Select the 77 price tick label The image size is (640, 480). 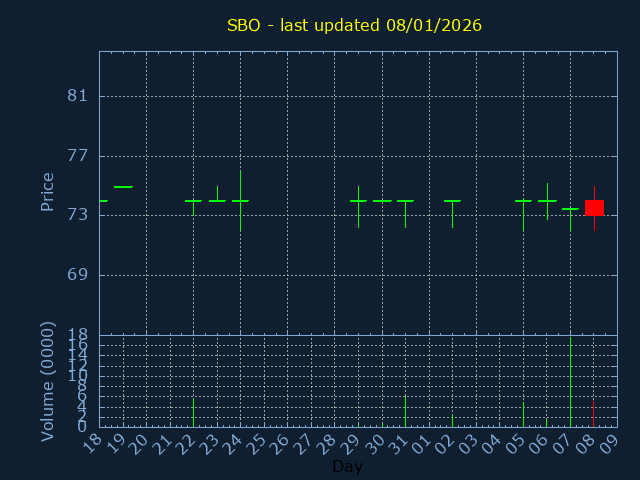[78, 156]
